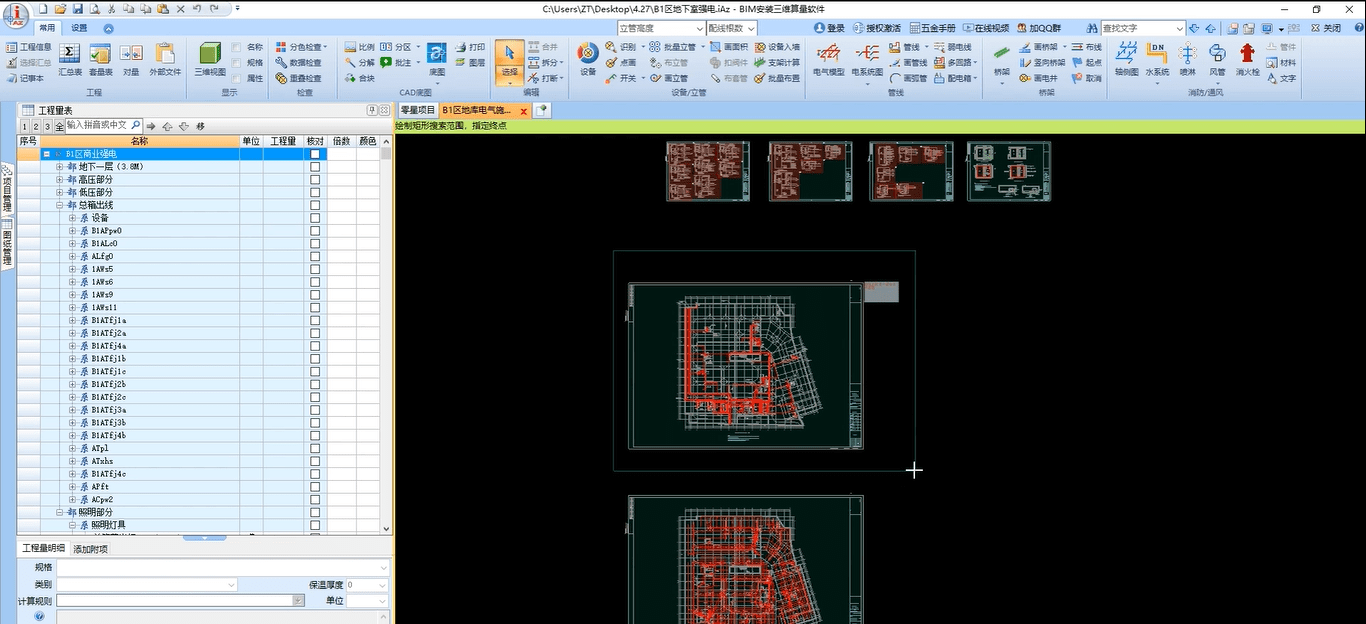Tick the 核对 checkbox for 高压部分 row

[315, 180]
